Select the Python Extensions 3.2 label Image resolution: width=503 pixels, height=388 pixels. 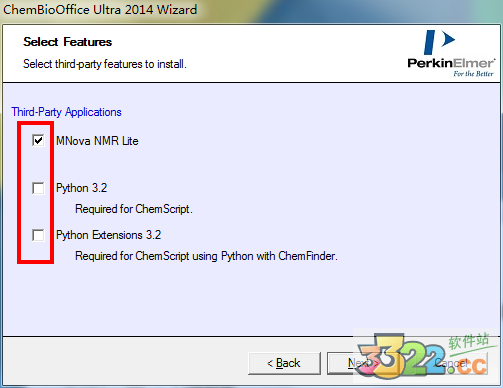point(108,235)
